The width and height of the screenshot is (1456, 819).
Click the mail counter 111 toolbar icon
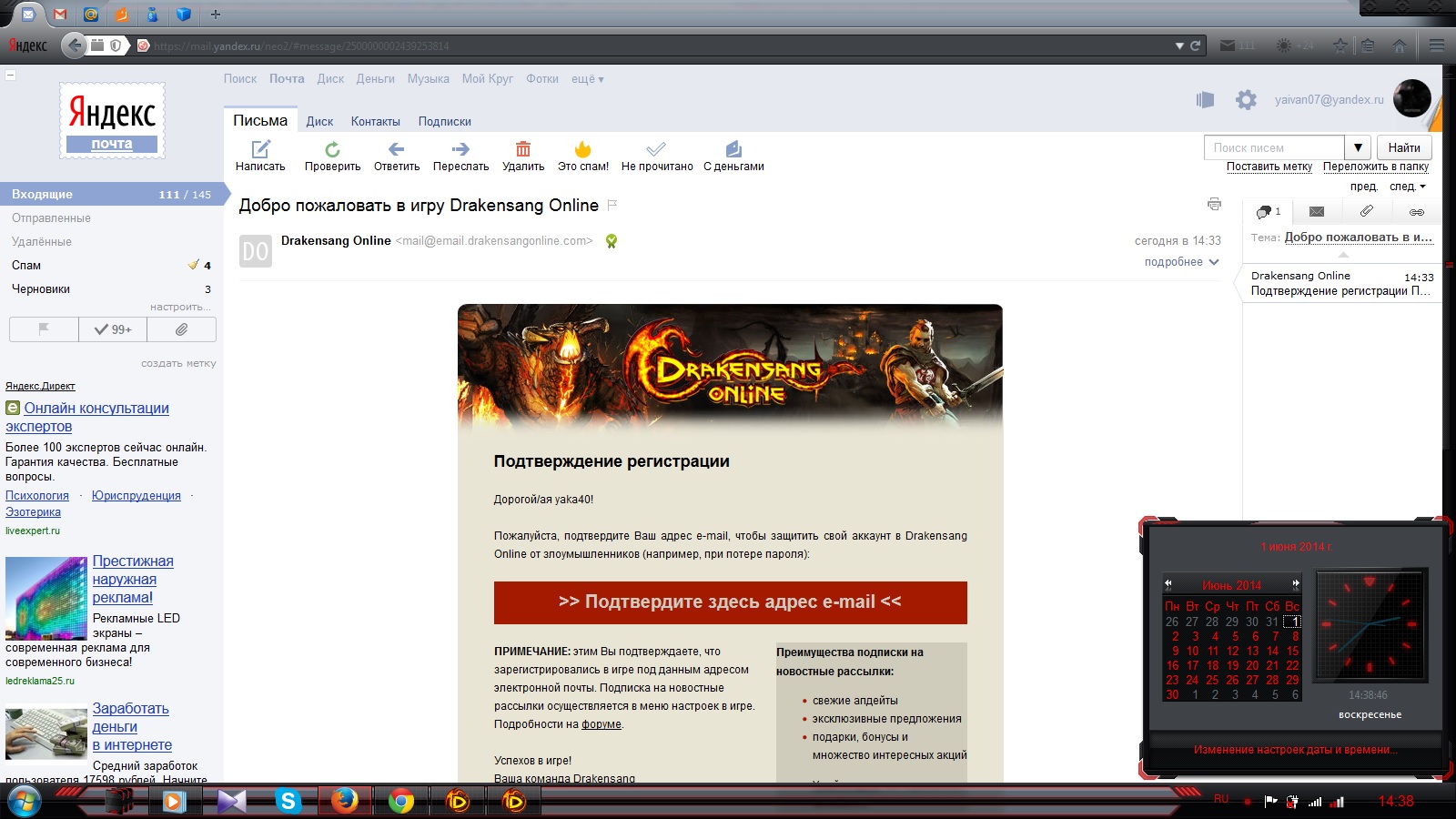pyautogui.click(x=1237, y=45)
